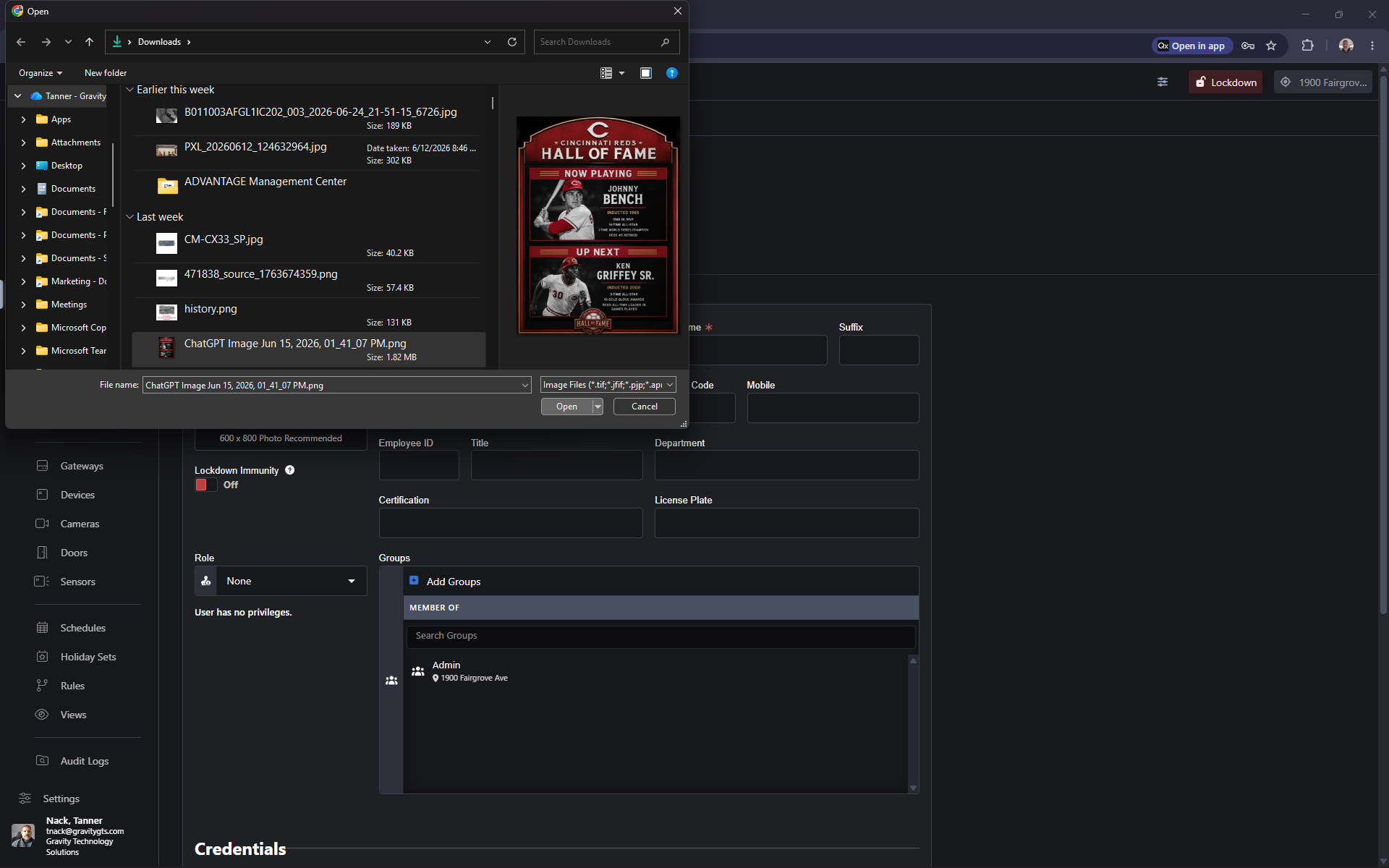The image size is (1389, 868).
Task: Click the red Lockdown button
Action: pyautogui.click(x=1226, y=82)
